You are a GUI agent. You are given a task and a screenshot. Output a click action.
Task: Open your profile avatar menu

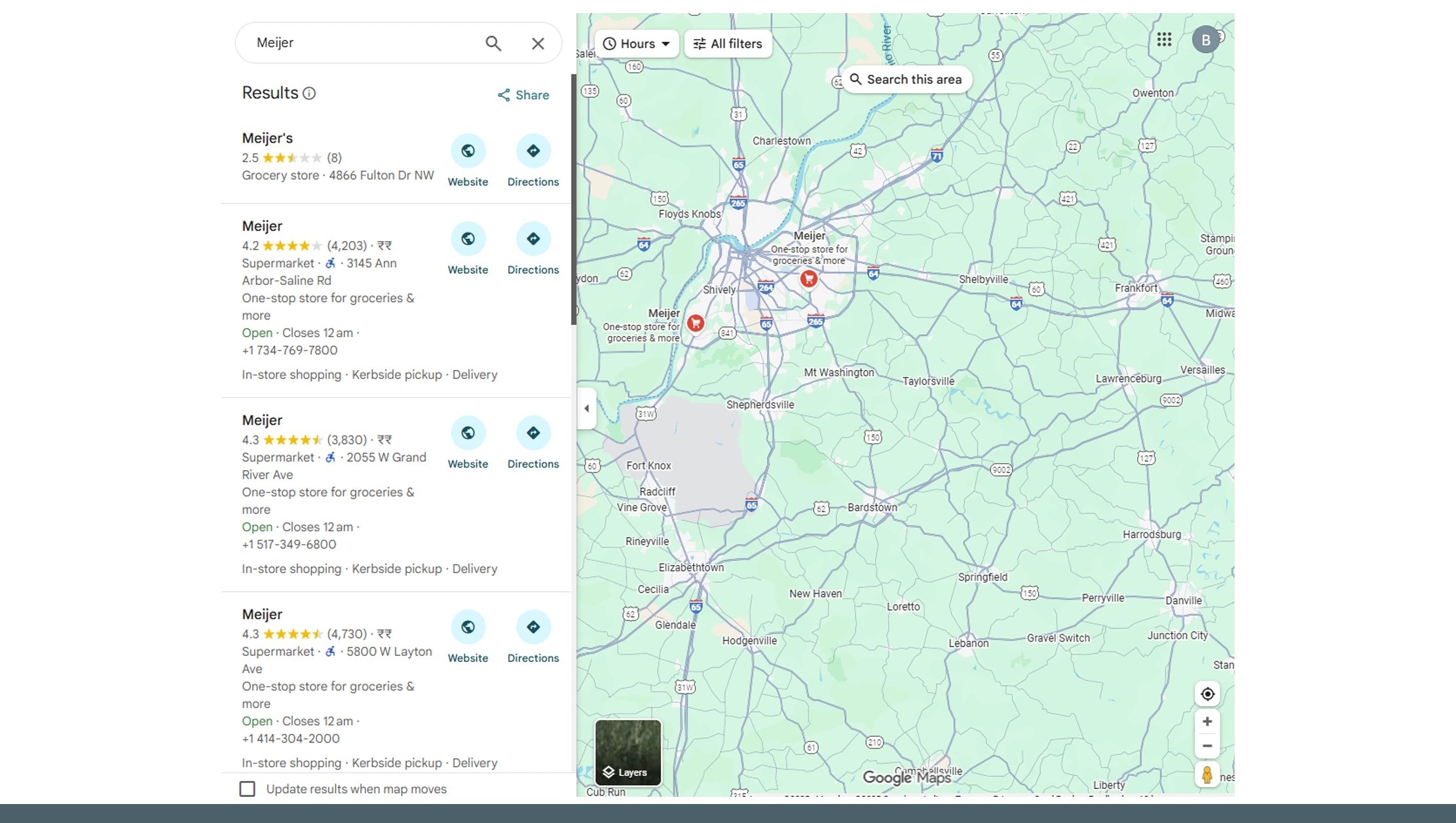tap(1206, 39)
